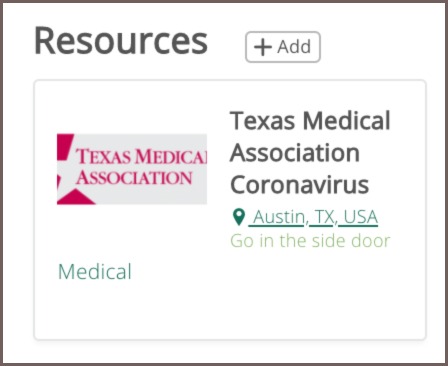Viewport: 448px width, 366px height.
Task: Click the Add text label
Action: (294, 47)
